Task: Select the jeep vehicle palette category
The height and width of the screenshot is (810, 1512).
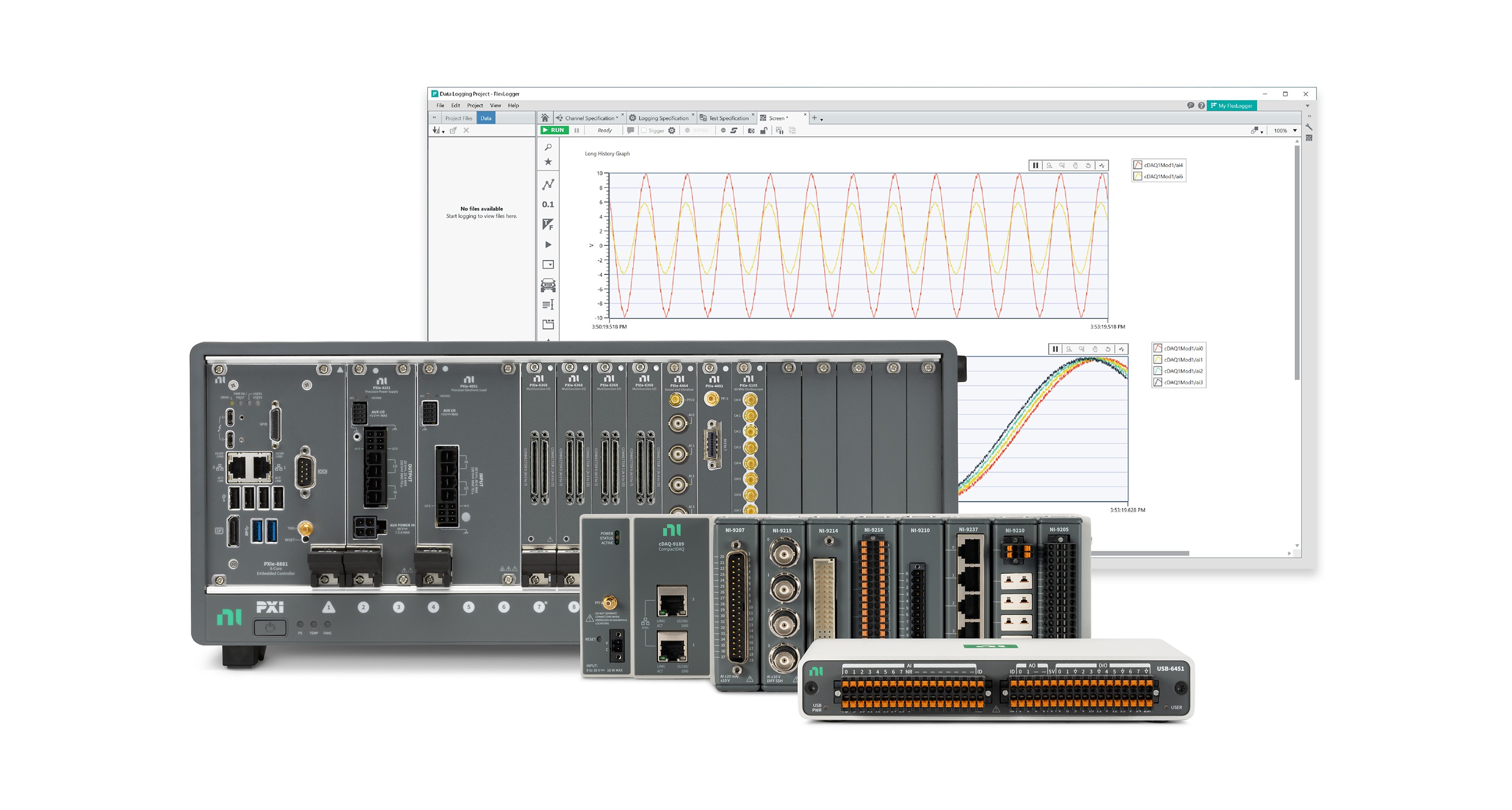Action: 548,285
